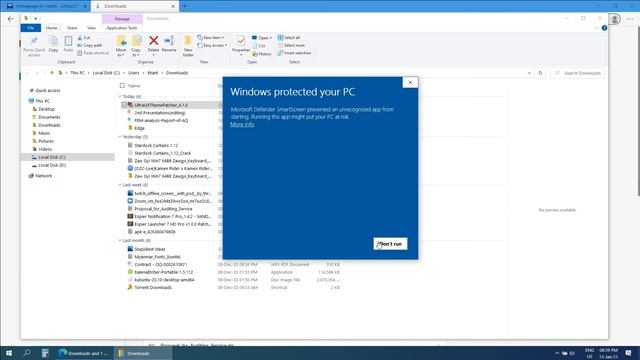Open the notification center icon
This screenshot has width=640, height=360.
629,353
